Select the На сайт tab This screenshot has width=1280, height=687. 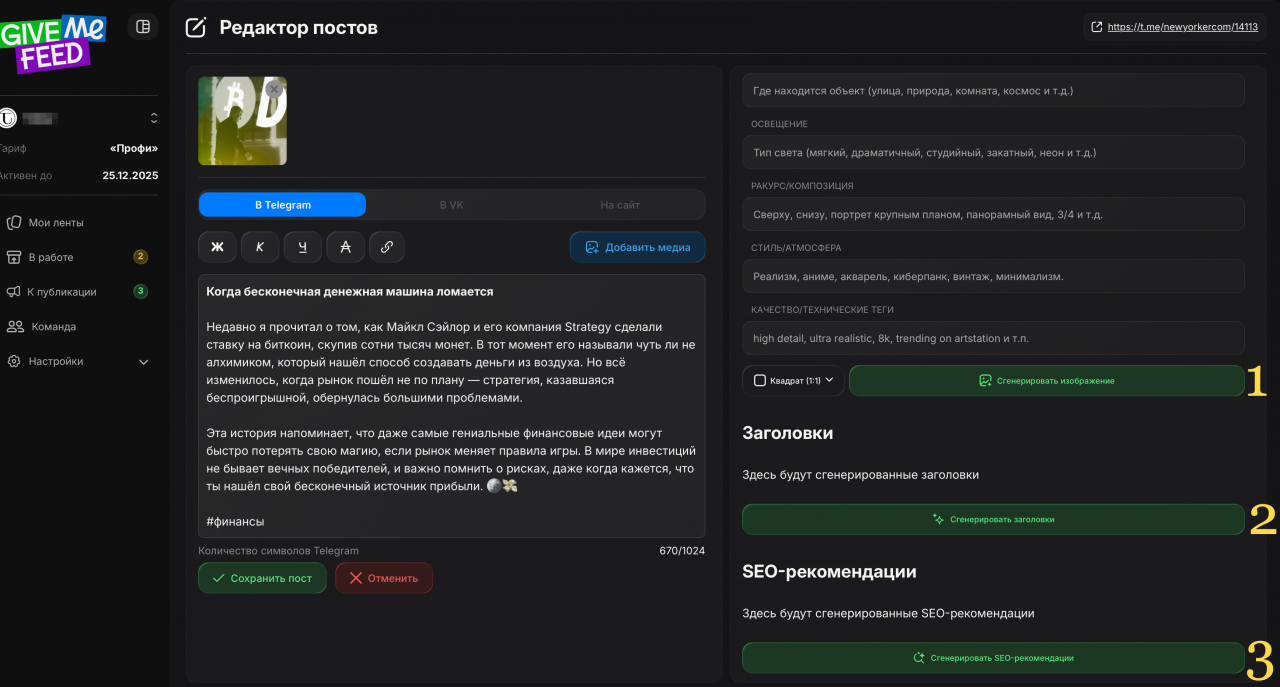(620, 205)
